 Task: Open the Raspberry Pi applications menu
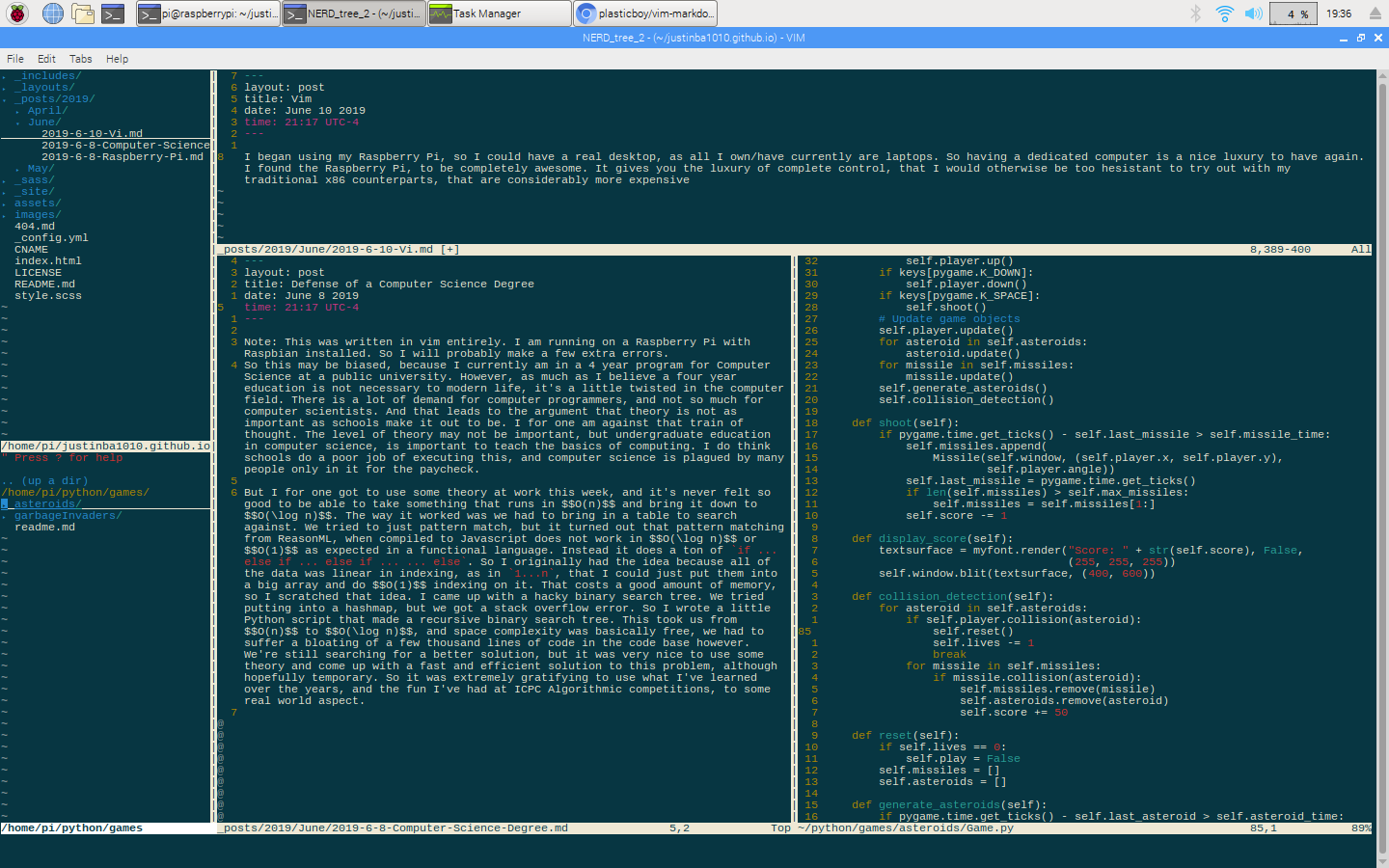(18, 14)
